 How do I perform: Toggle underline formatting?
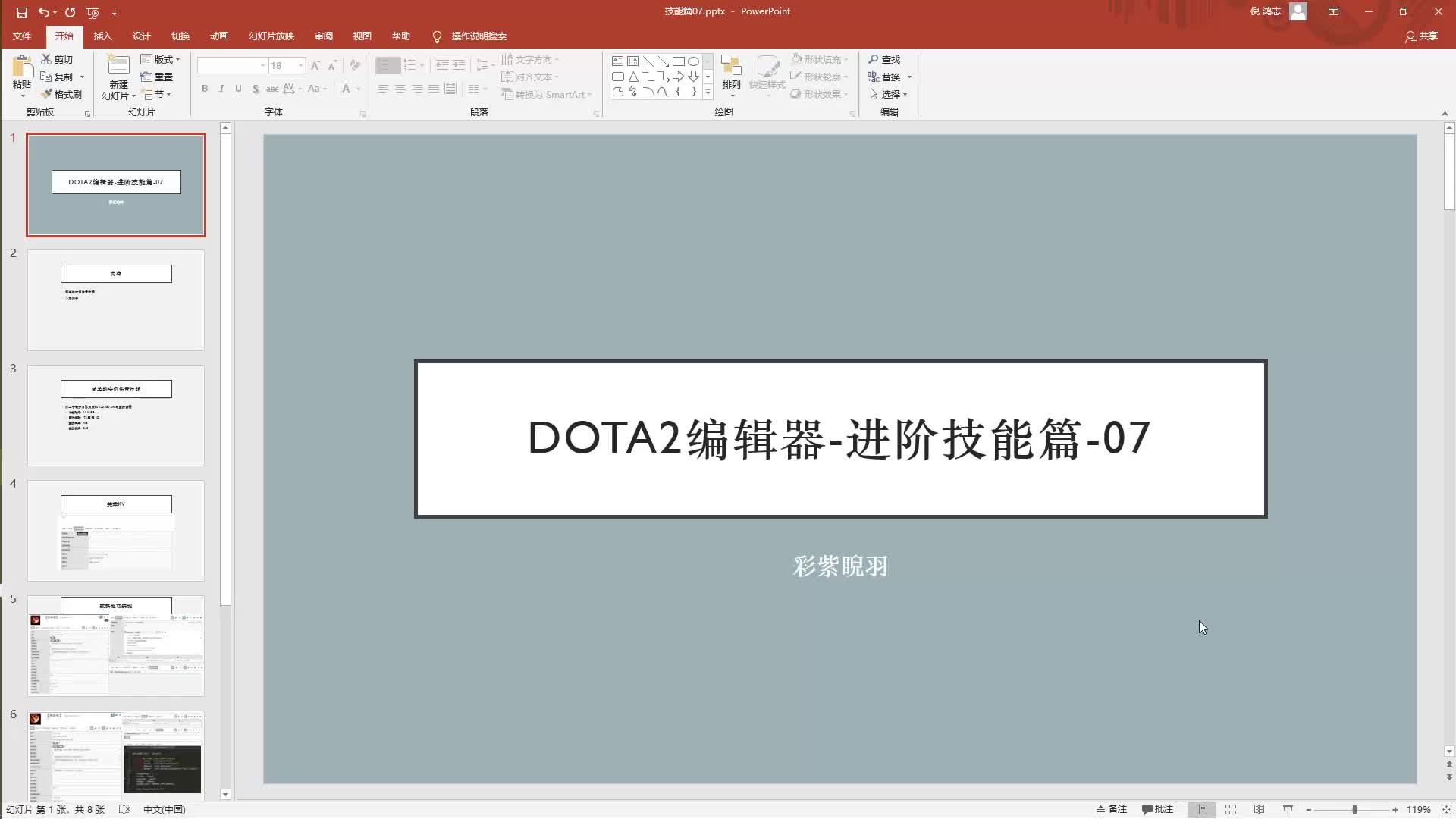(x=238, y=89)
